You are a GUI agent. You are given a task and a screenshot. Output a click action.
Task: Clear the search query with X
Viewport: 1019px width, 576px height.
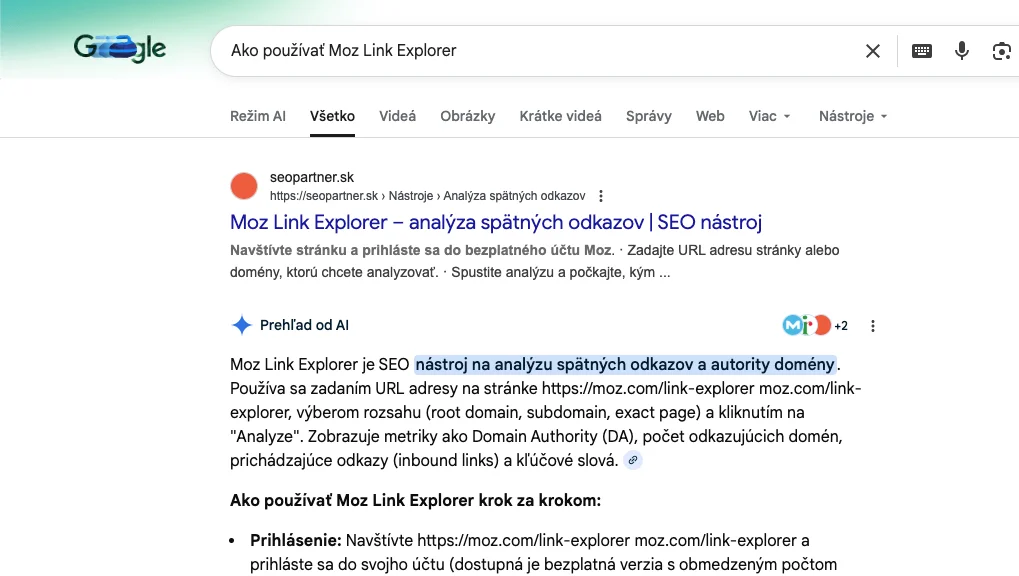point(873,51)
